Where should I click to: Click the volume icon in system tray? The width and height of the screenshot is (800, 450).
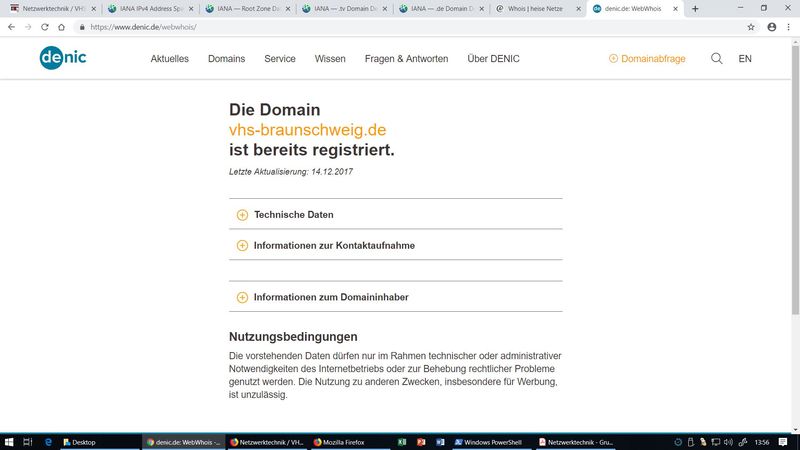729,442
